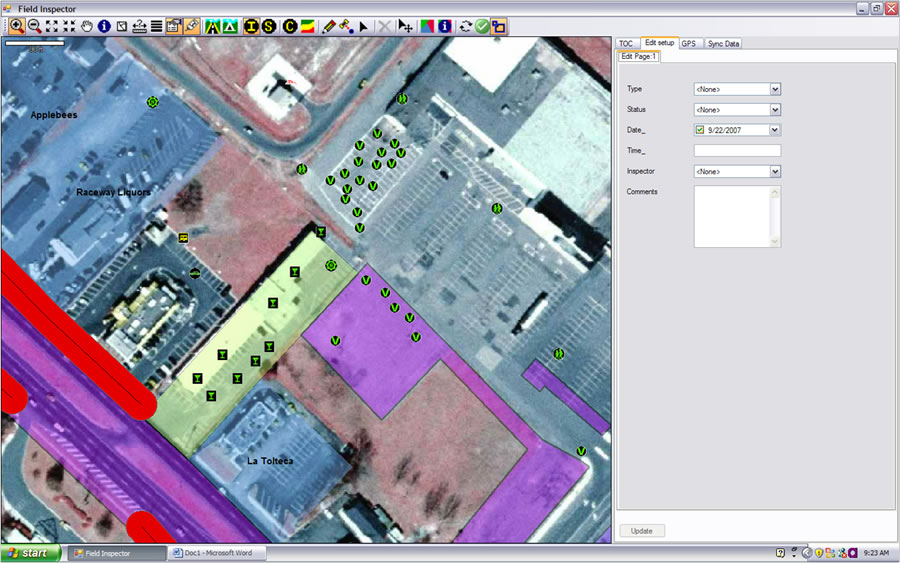Click the black arrow select tool
Screen dimensions: 900x563
click(363, 26)
